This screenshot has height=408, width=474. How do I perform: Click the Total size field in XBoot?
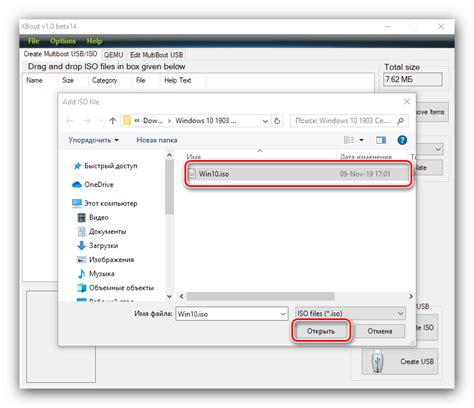coord(413,80)
